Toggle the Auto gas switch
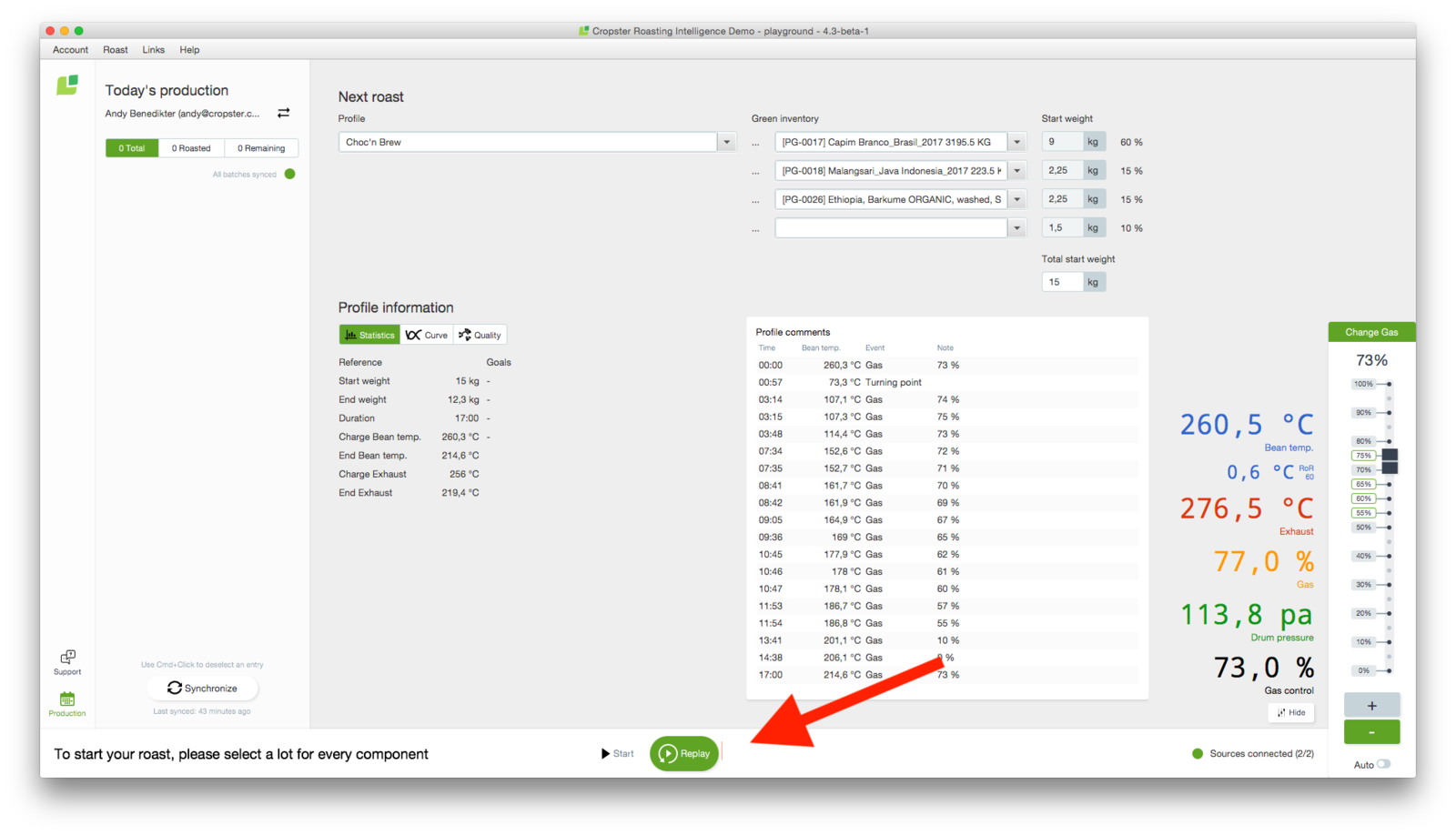This screenshot has width=1456, height=835. [1383, 764]
